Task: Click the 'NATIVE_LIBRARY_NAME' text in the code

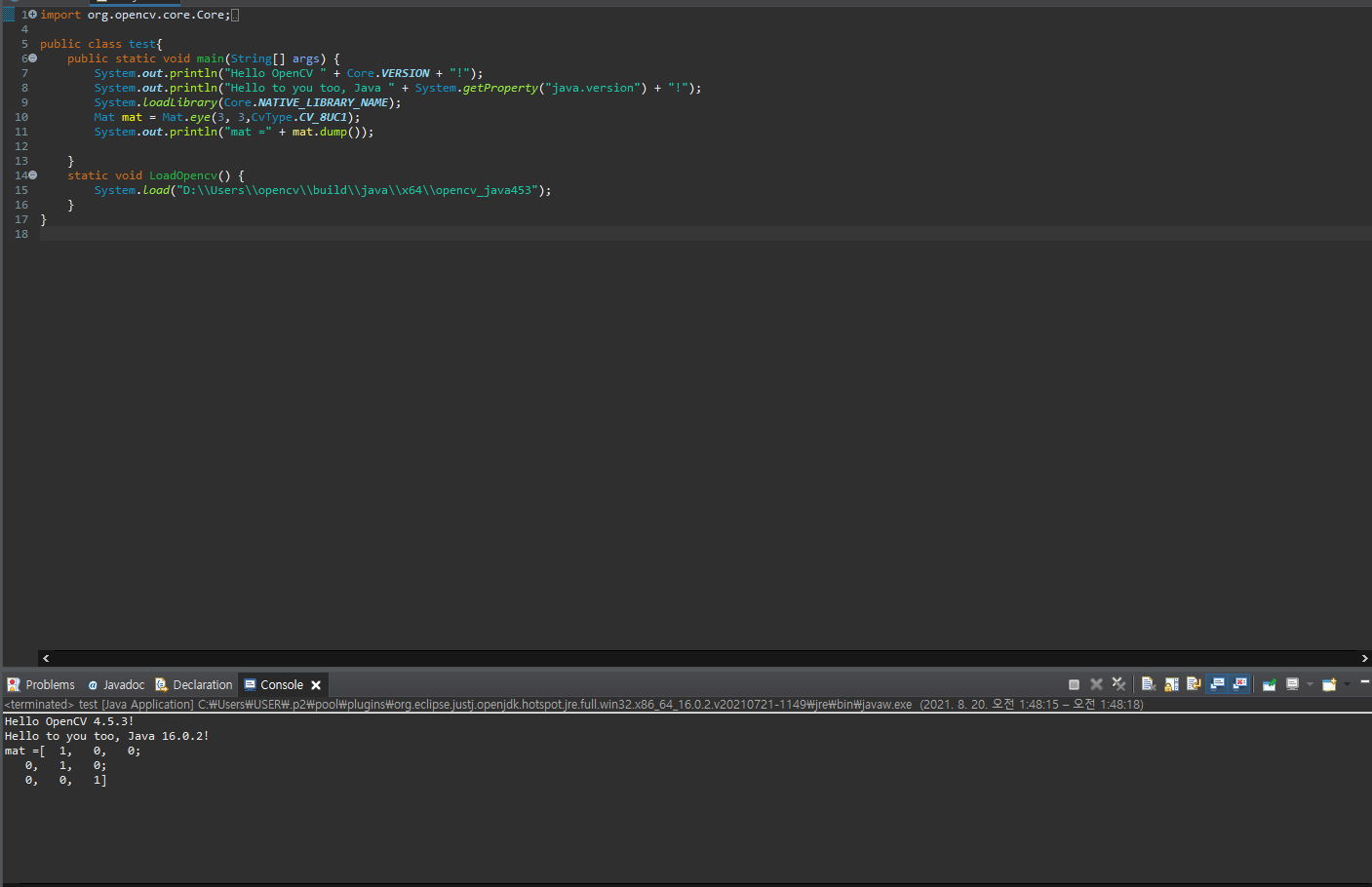Action: click(323, 102)
